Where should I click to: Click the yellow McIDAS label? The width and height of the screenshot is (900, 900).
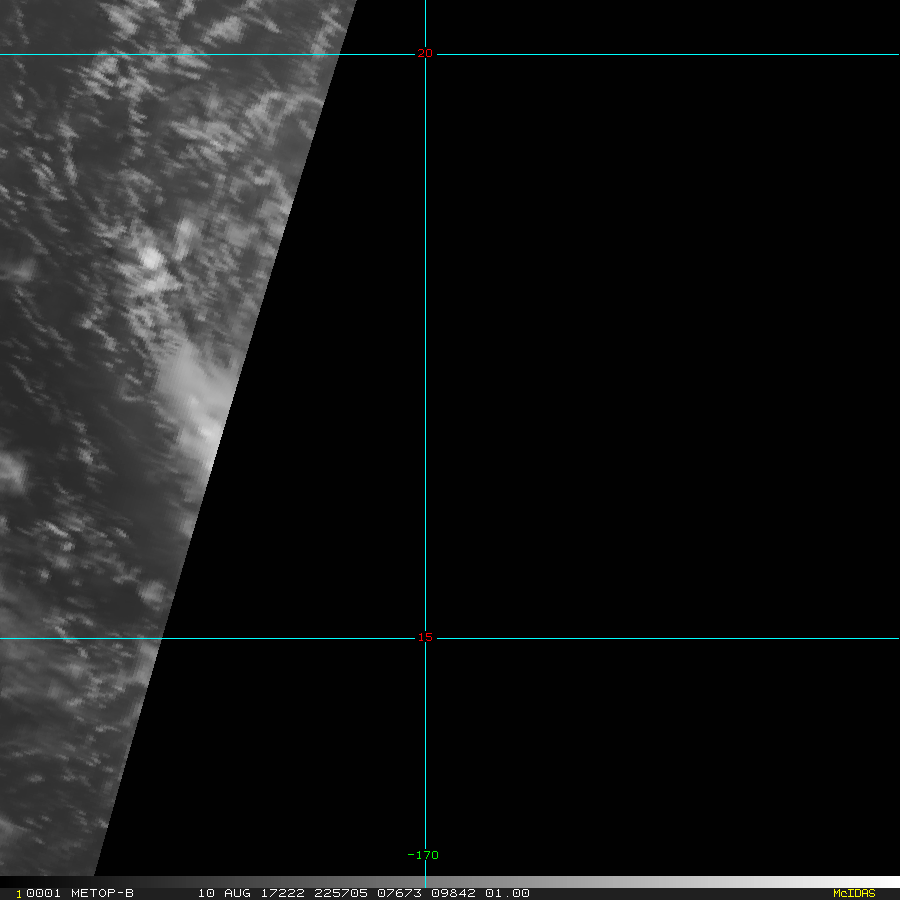854,893
